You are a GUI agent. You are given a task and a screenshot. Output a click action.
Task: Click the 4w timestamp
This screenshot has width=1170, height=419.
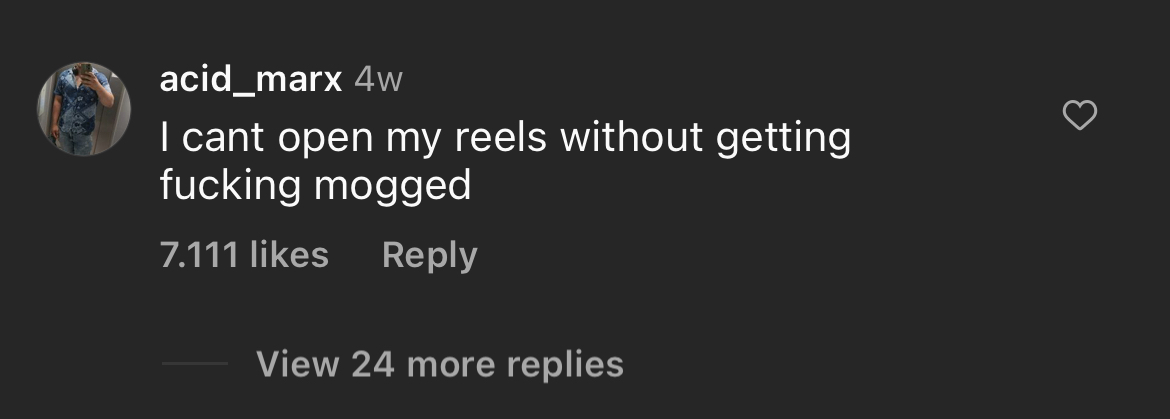tap(378, 79)
